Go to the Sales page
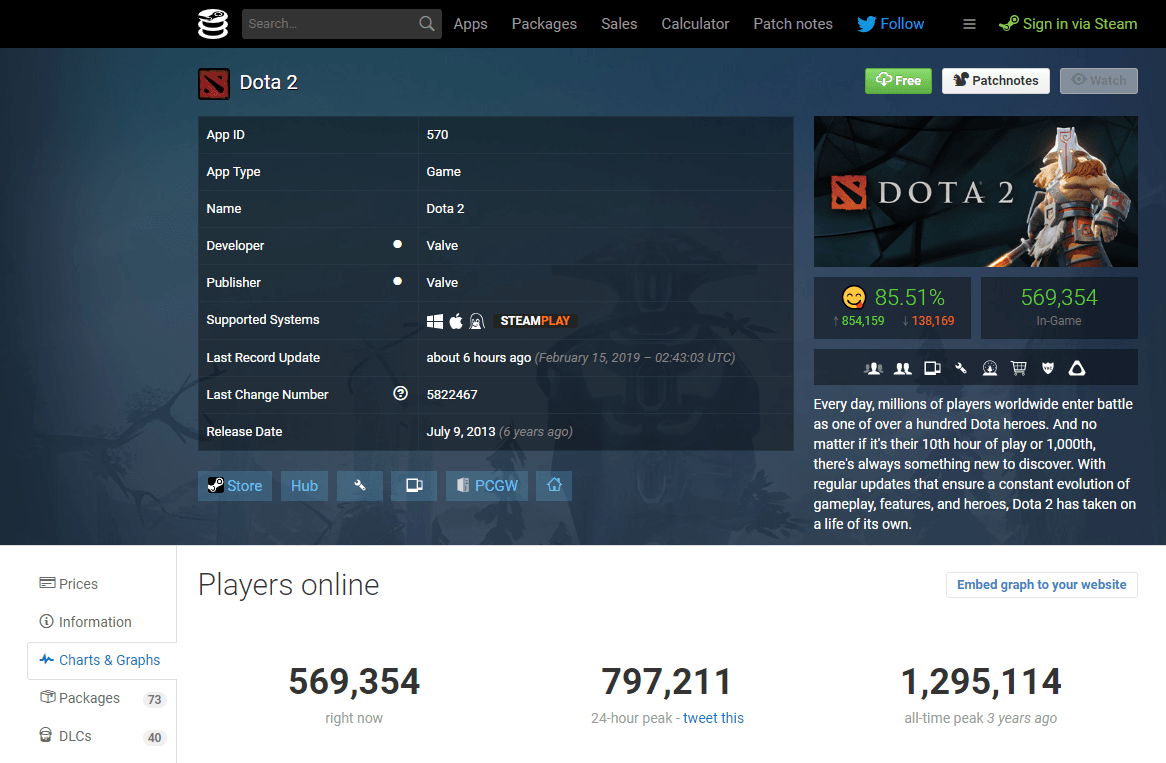The image size is (1166, 763). click(x=619, y=24)
